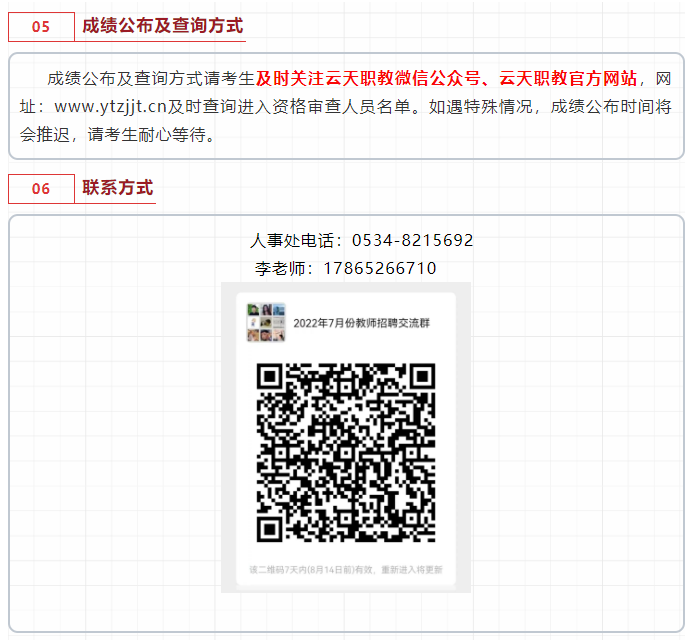Screen dimensions: 692x640
Task: Select the "成绩公布及查询方式" section heading
Action: point(162,26)
